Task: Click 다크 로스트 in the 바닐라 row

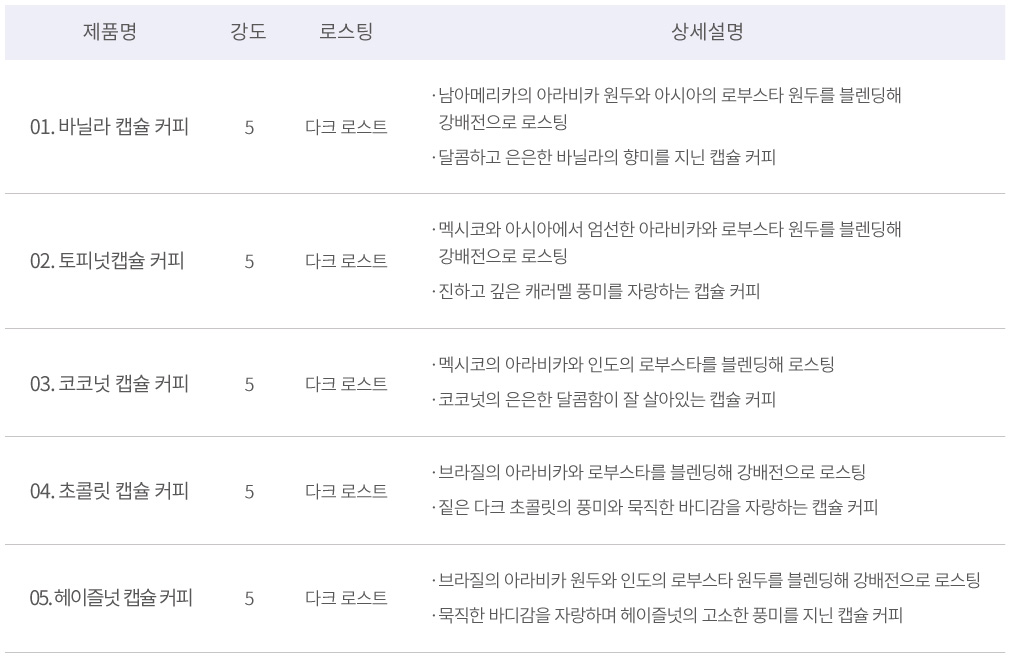Action: coord(346,127)
